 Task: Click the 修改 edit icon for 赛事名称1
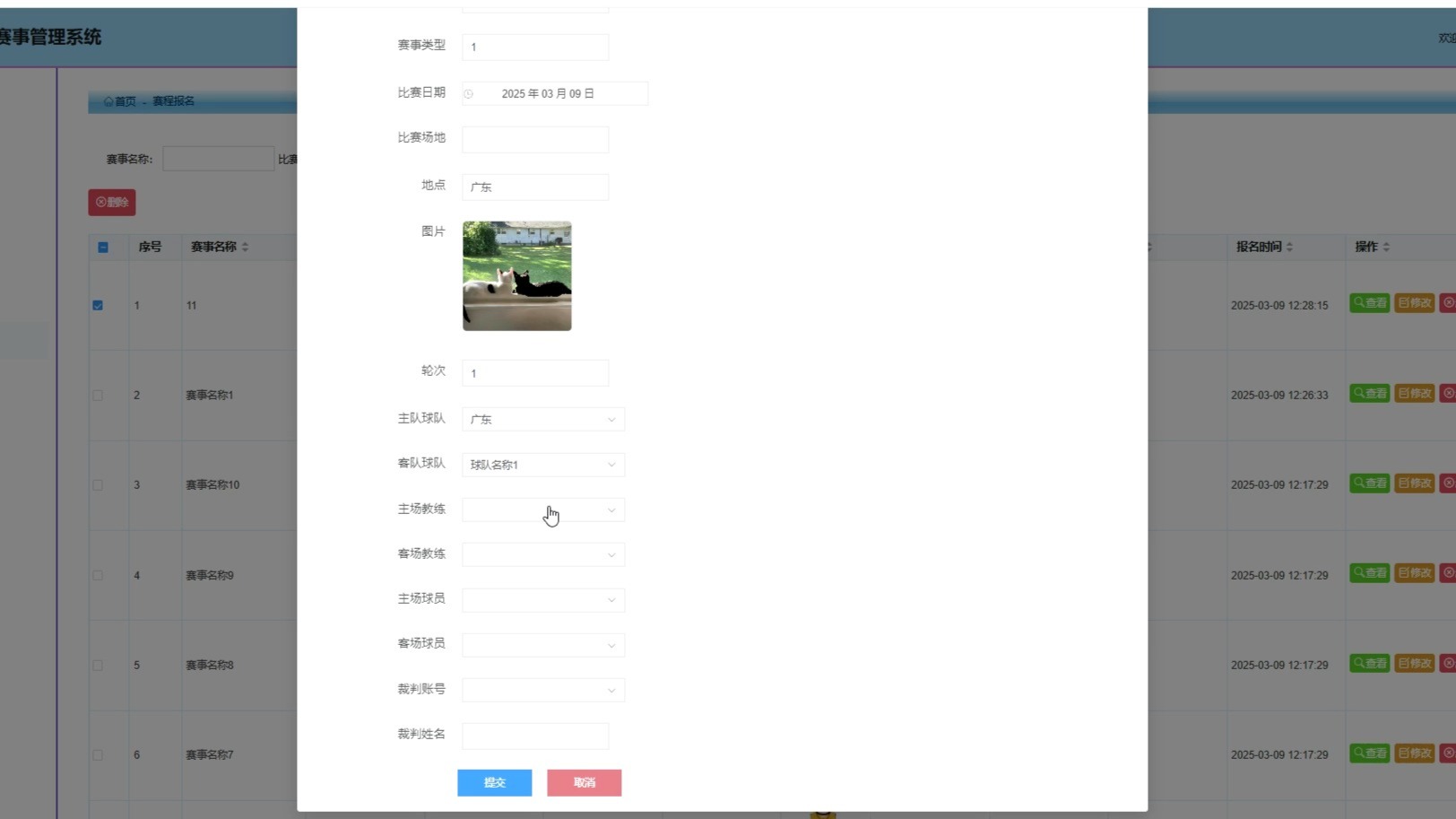1413,393
